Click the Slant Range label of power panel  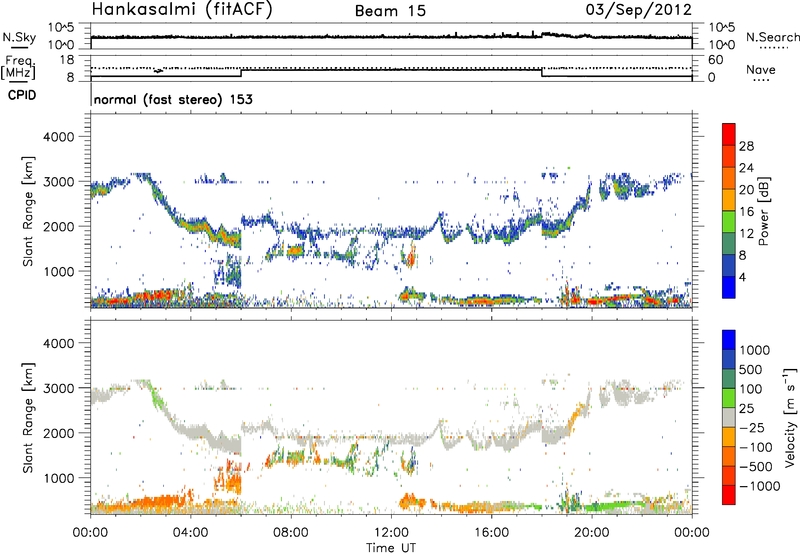coord(28,211)
